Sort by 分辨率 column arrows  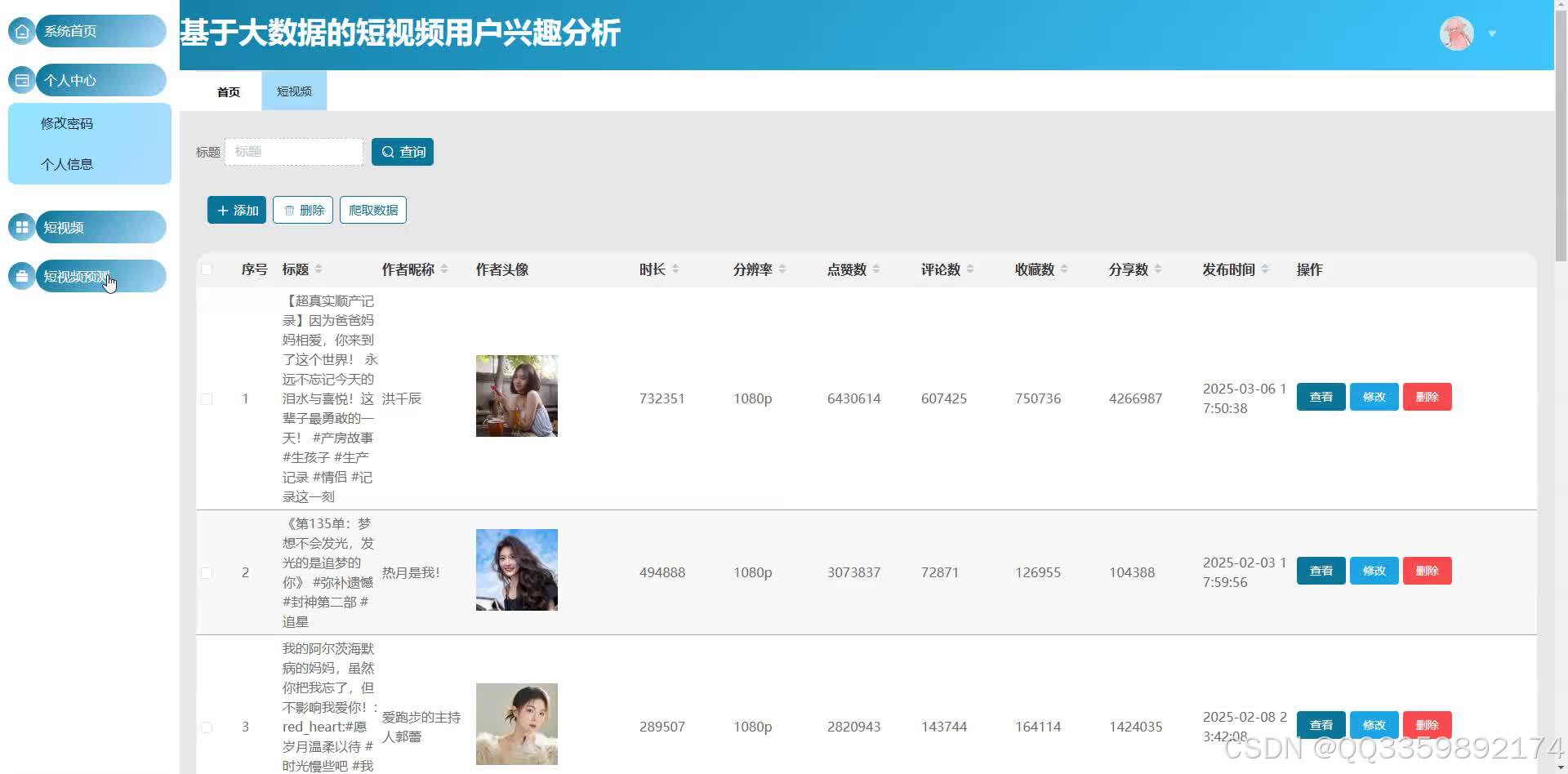782,269
